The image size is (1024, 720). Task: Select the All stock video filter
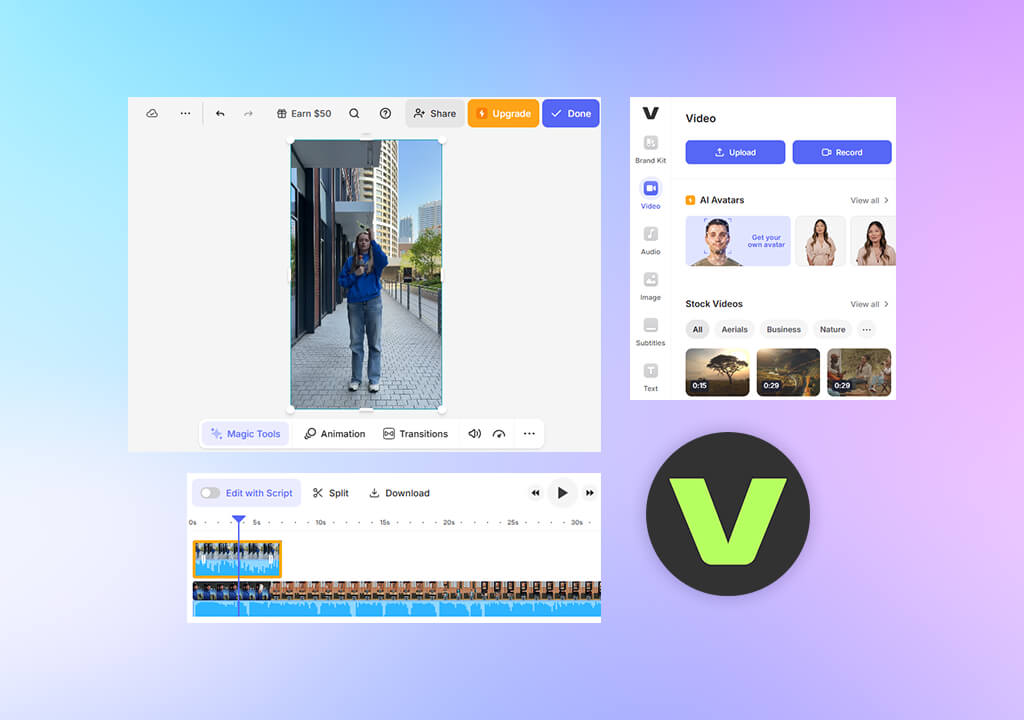[697, 329]
